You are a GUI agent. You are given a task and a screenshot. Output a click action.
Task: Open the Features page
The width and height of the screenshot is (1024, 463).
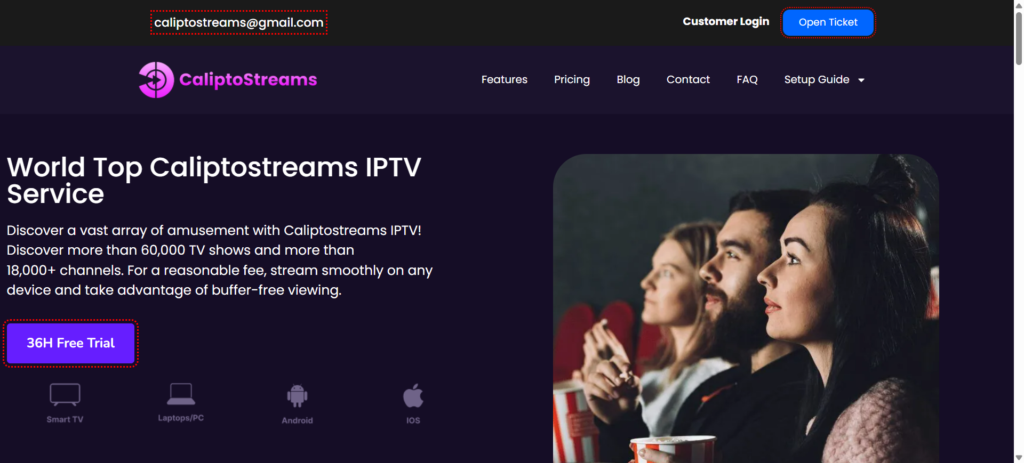[504, 80]
